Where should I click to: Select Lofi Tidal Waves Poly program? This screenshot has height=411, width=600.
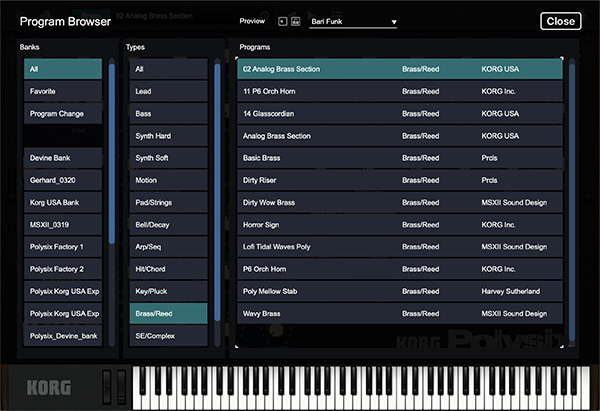(400, 247)
